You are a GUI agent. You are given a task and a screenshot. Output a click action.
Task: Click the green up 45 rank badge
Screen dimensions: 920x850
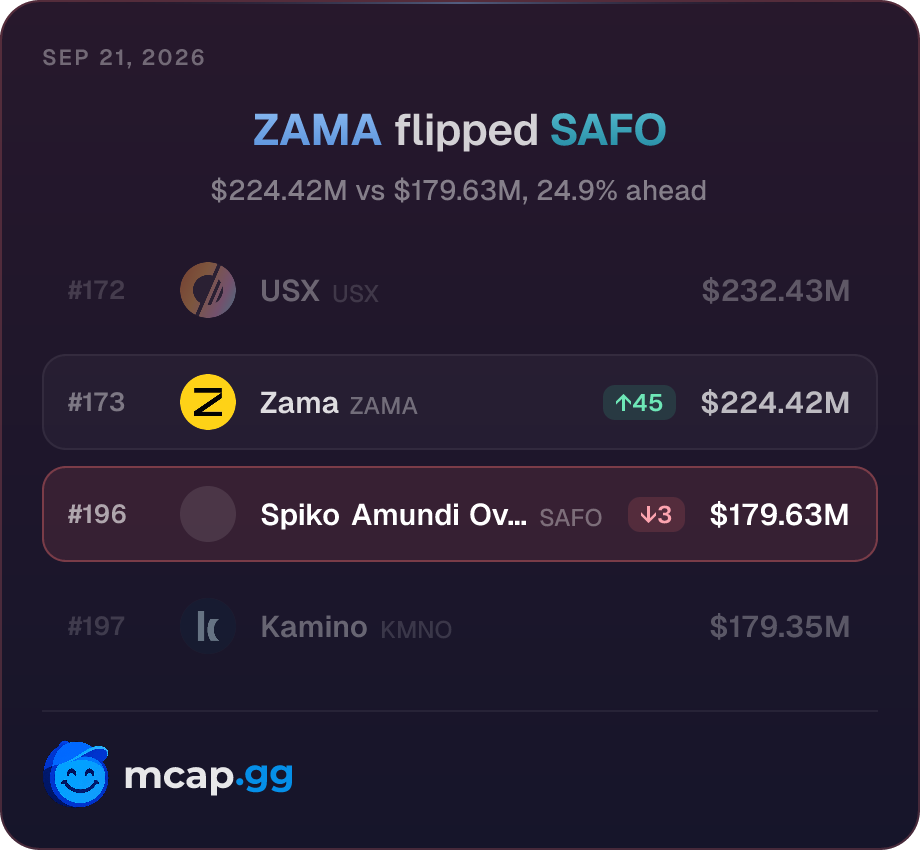point(639,402)
